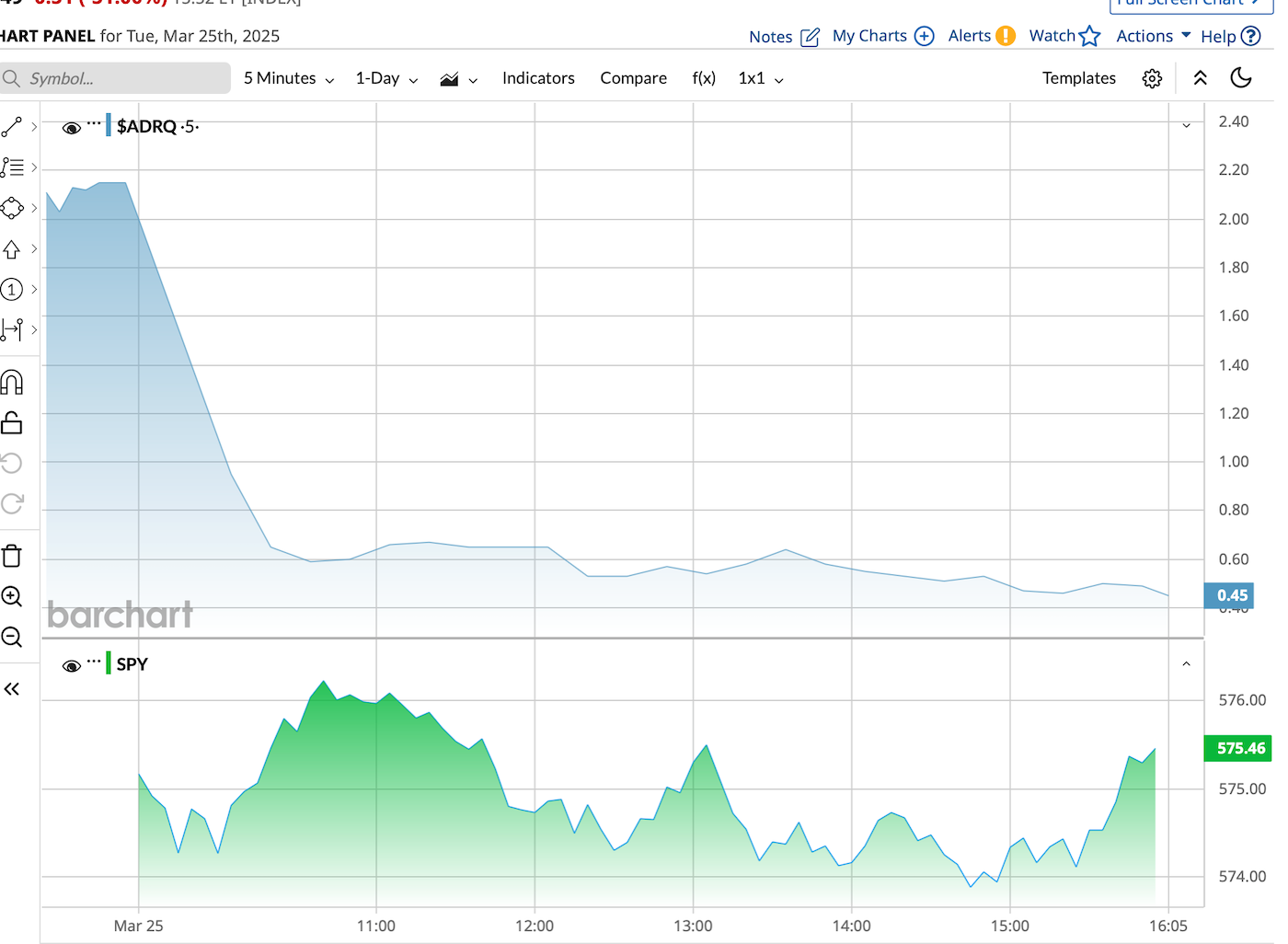Zoom out of the chart
The width and height of the screenshot is (1288, 944).
(12, 637)
